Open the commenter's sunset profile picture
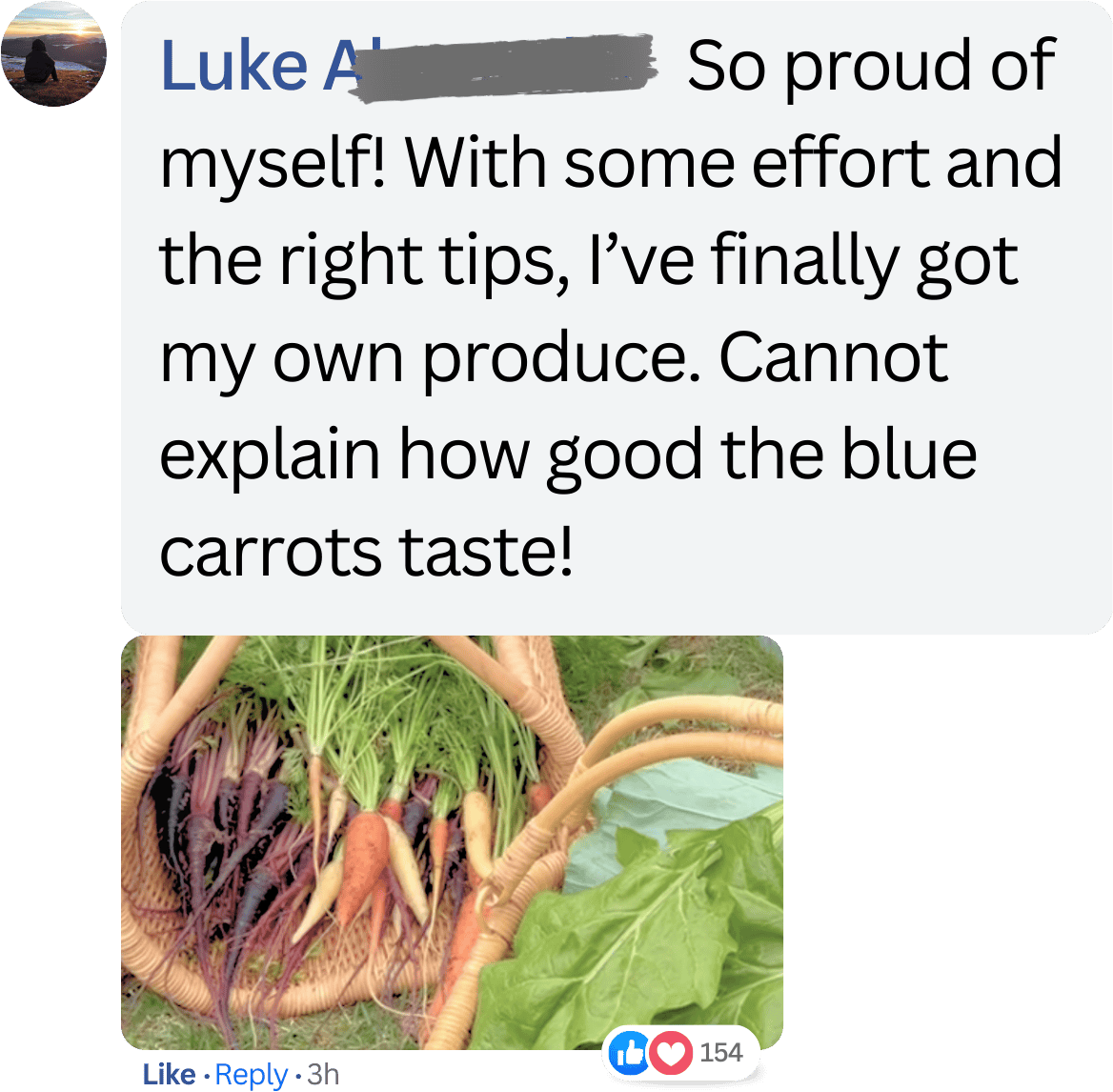The height and width of the screenshot is (1092, 1113). 53,54
